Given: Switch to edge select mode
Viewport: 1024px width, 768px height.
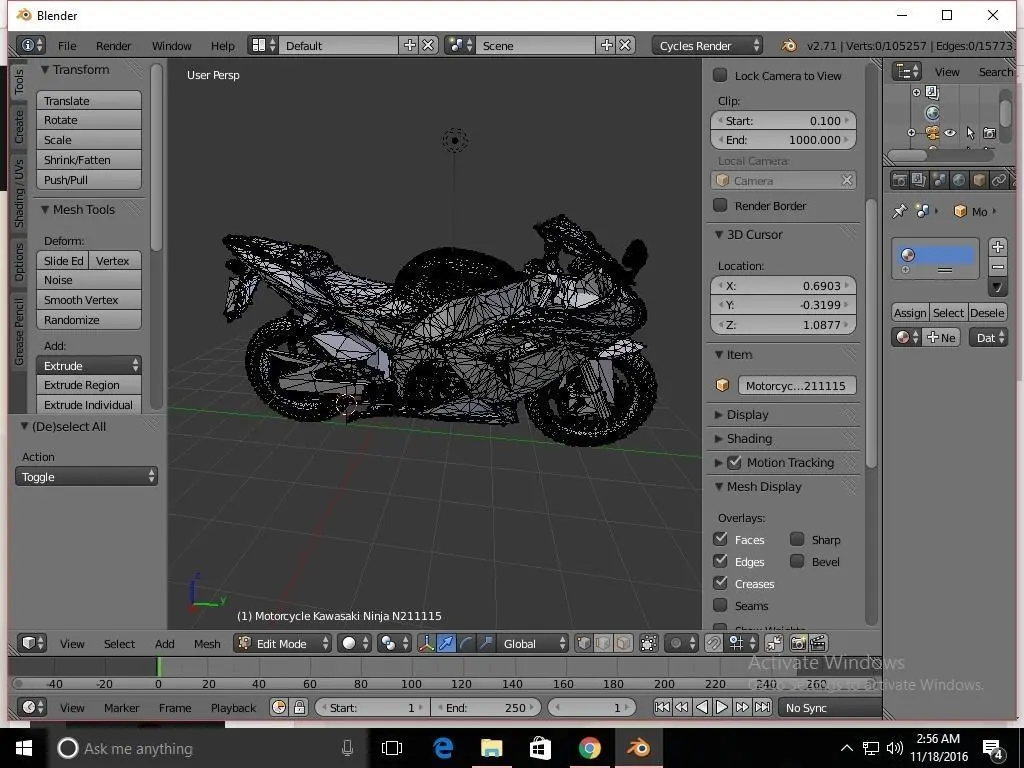Looking at the screenshot, I should [603, 643].
